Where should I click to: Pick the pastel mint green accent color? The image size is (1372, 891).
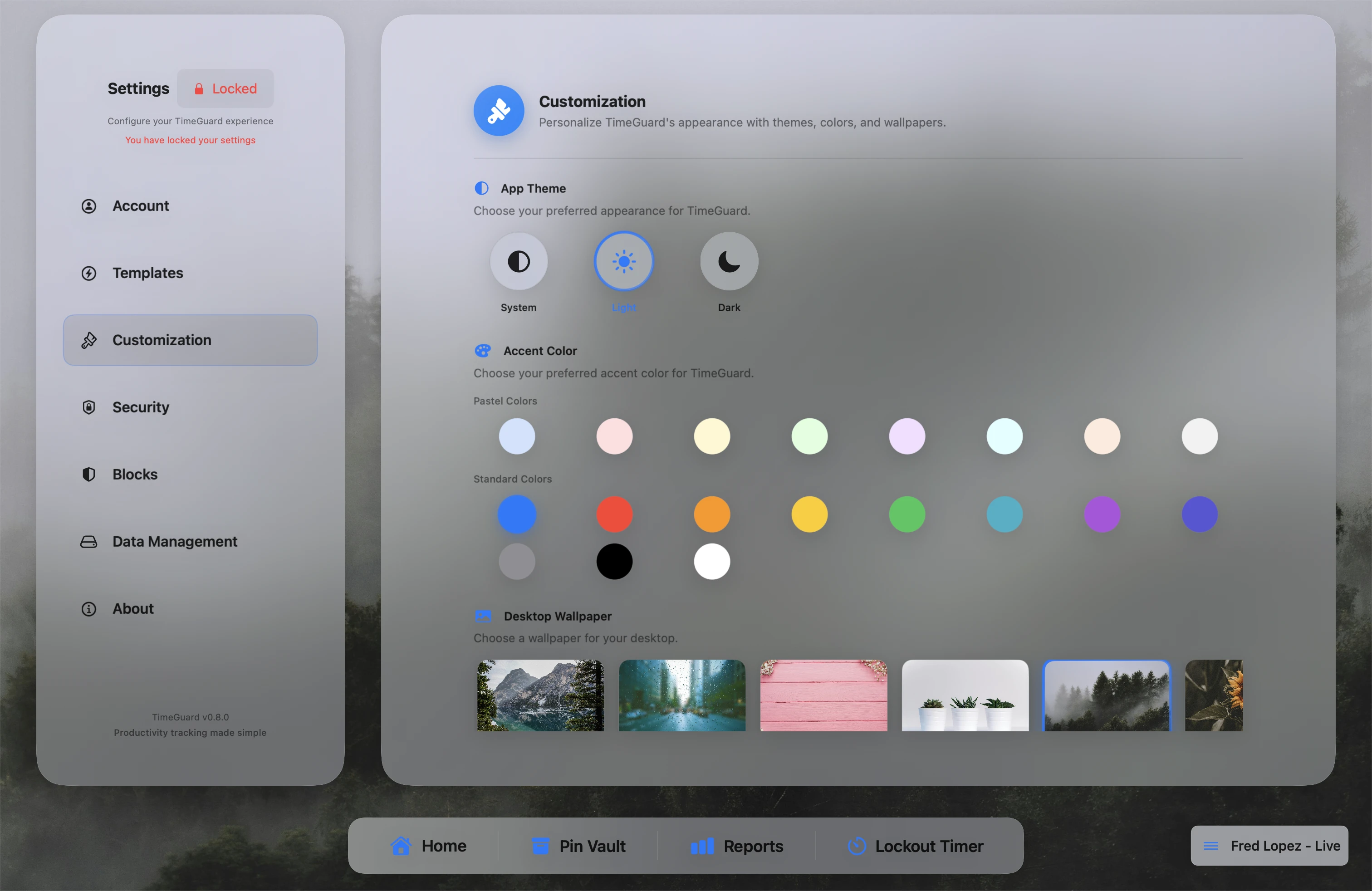809,436
